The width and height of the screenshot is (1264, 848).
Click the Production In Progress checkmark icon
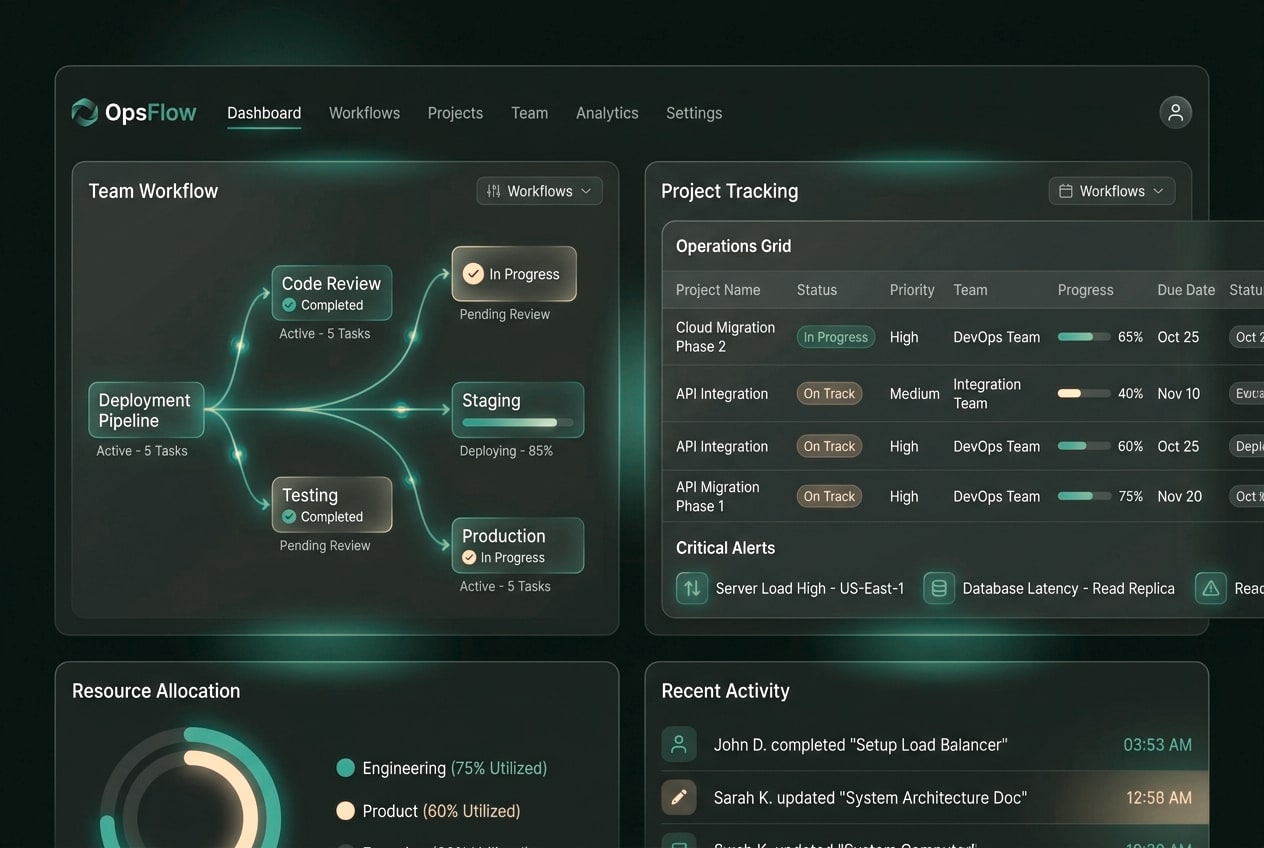pos(469,558)
